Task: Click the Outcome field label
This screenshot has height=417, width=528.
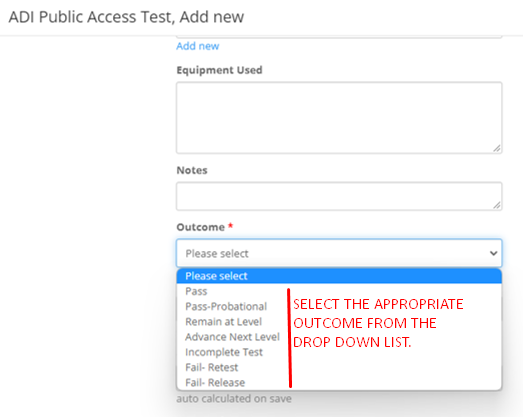Action: pos(201,227)
